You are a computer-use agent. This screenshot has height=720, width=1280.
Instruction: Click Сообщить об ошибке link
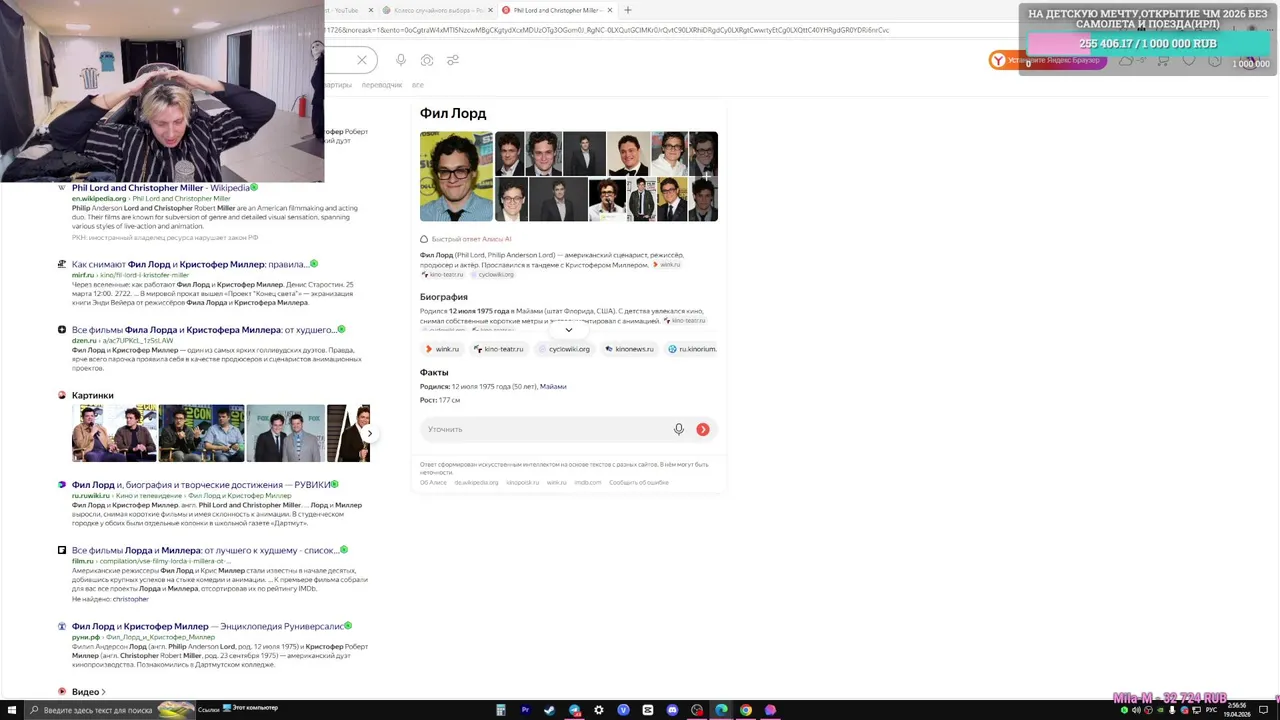point(638,482)
